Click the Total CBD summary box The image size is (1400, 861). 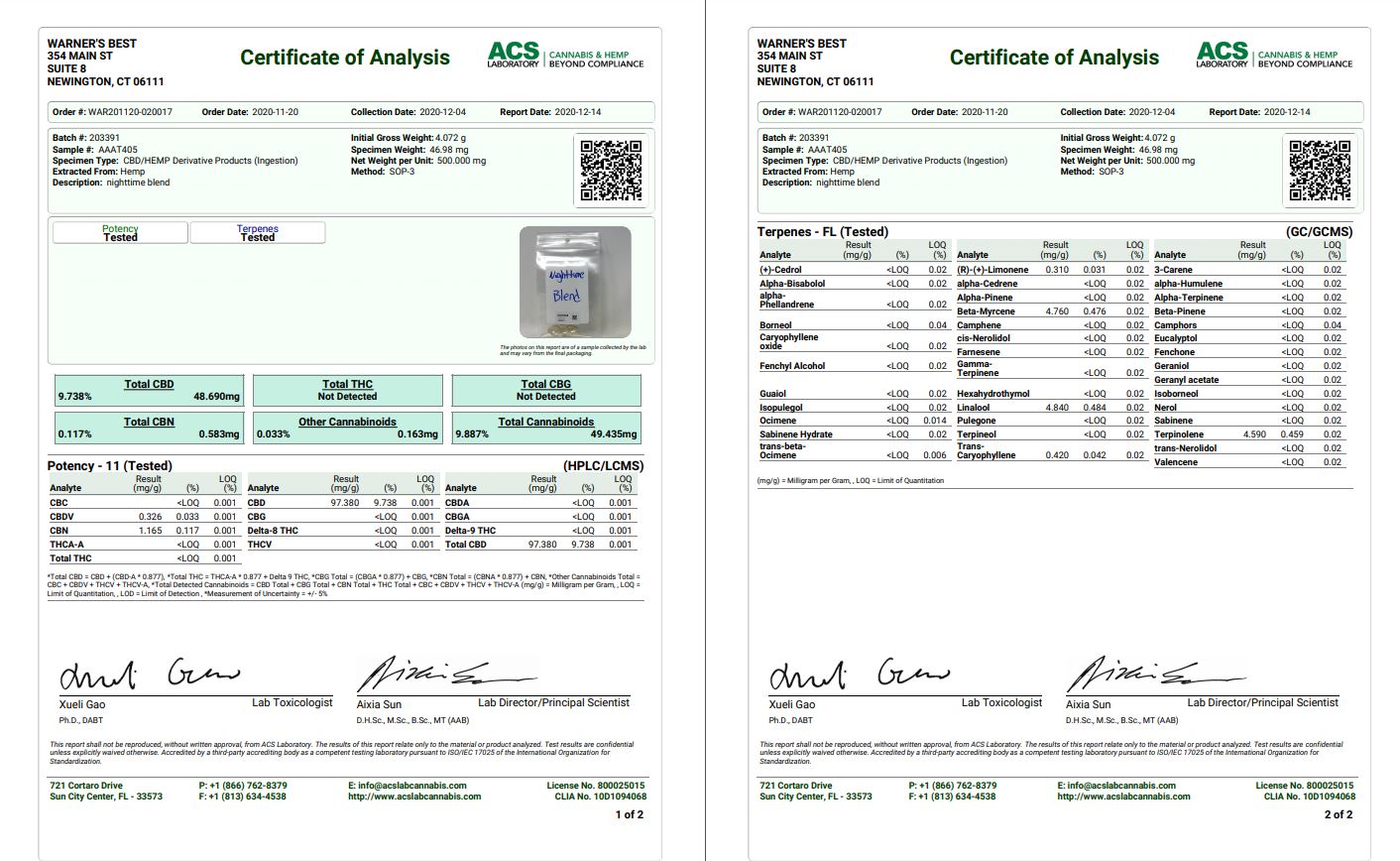pyautogui.click(x=150, y=390)
